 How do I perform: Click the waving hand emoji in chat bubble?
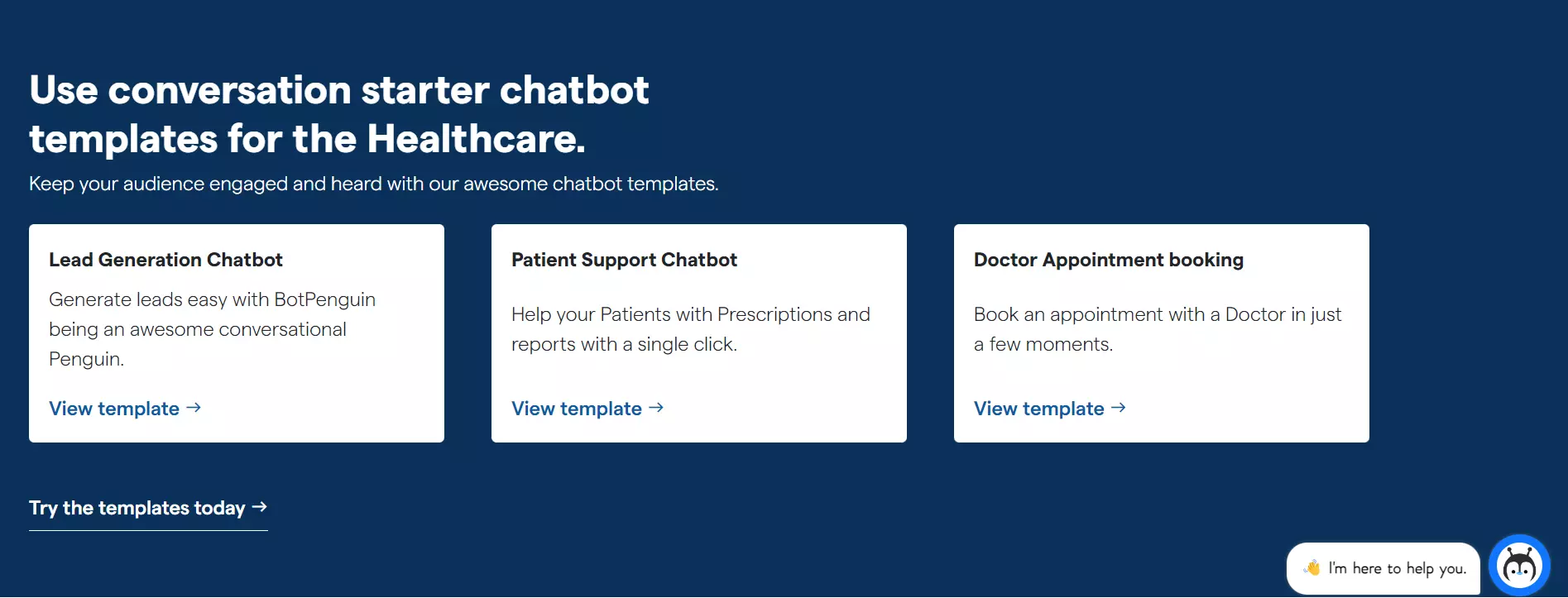1312,567
